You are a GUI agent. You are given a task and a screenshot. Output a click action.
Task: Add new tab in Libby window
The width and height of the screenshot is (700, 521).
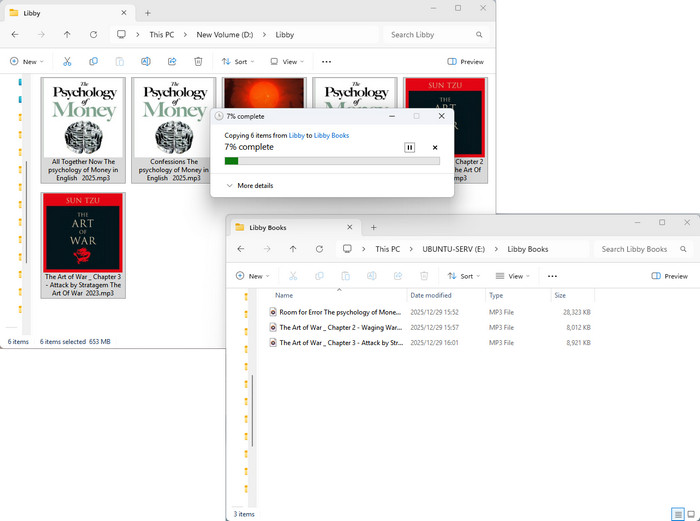pos(148,13)
